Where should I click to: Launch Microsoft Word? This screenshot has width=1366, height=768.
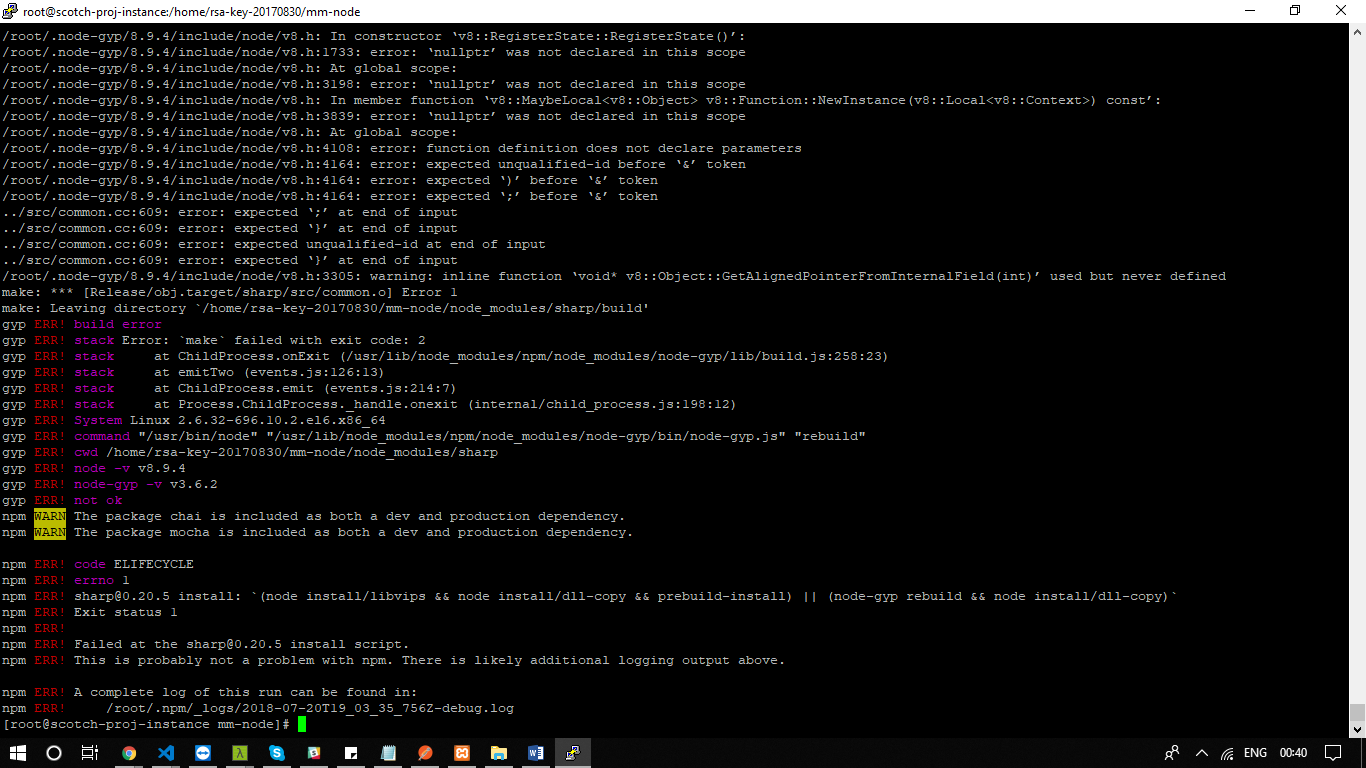pyautogui.click(x=536, y=752)
